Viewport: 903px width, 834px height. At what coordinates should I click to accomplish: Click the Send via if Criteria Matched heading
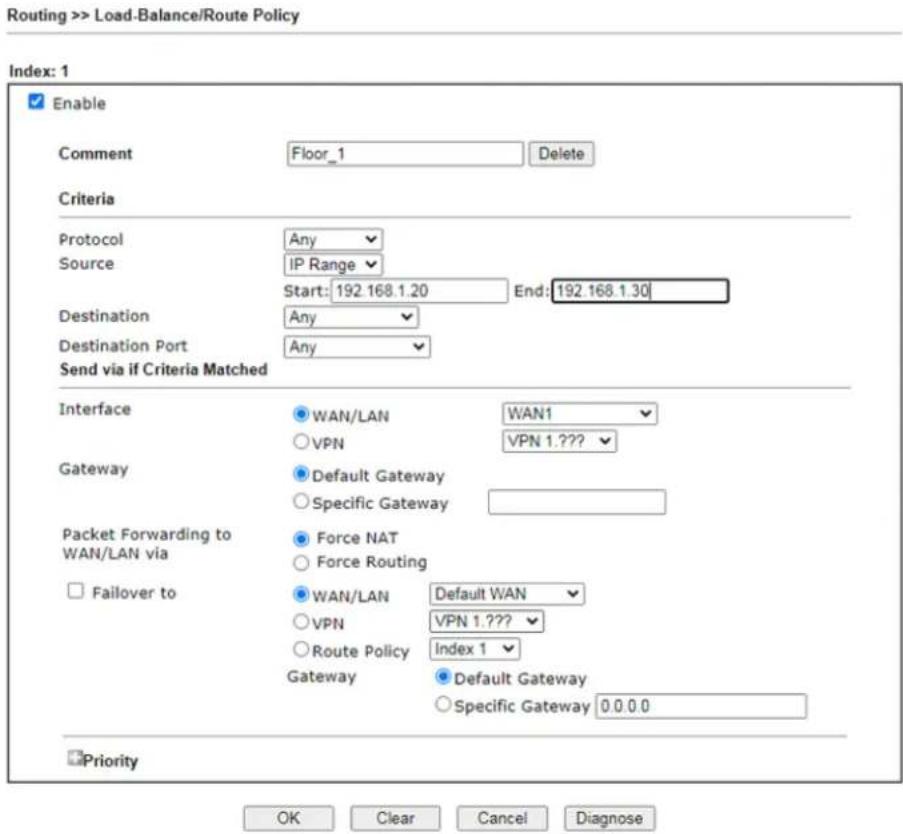point(164,369)
